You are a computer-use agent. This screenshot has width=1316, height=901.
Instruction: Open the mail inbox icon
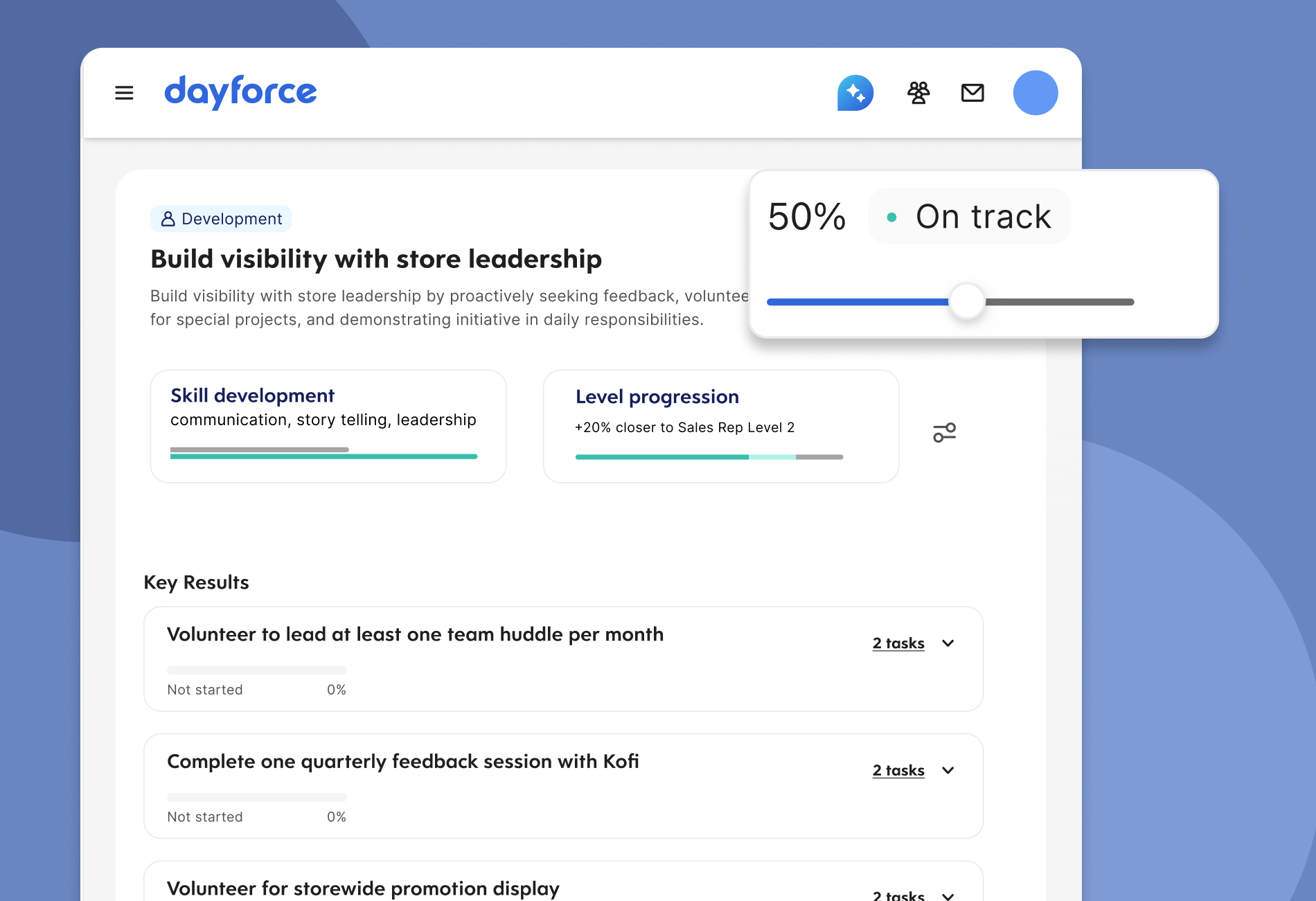click(x=972, y=93)
